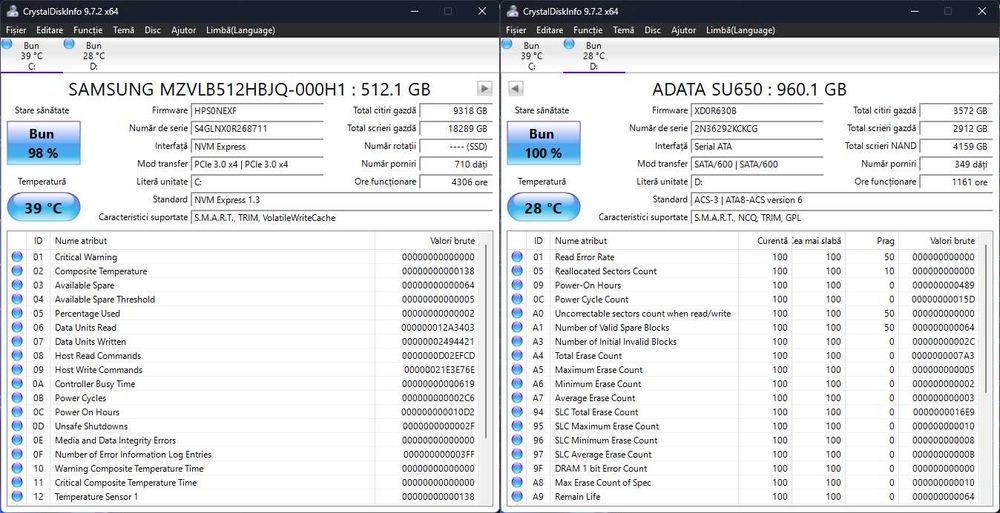The height and width of the screenshot is (513, 1000).
Task: Click the 39 °C temperature indicator
Action: (42, 208)
